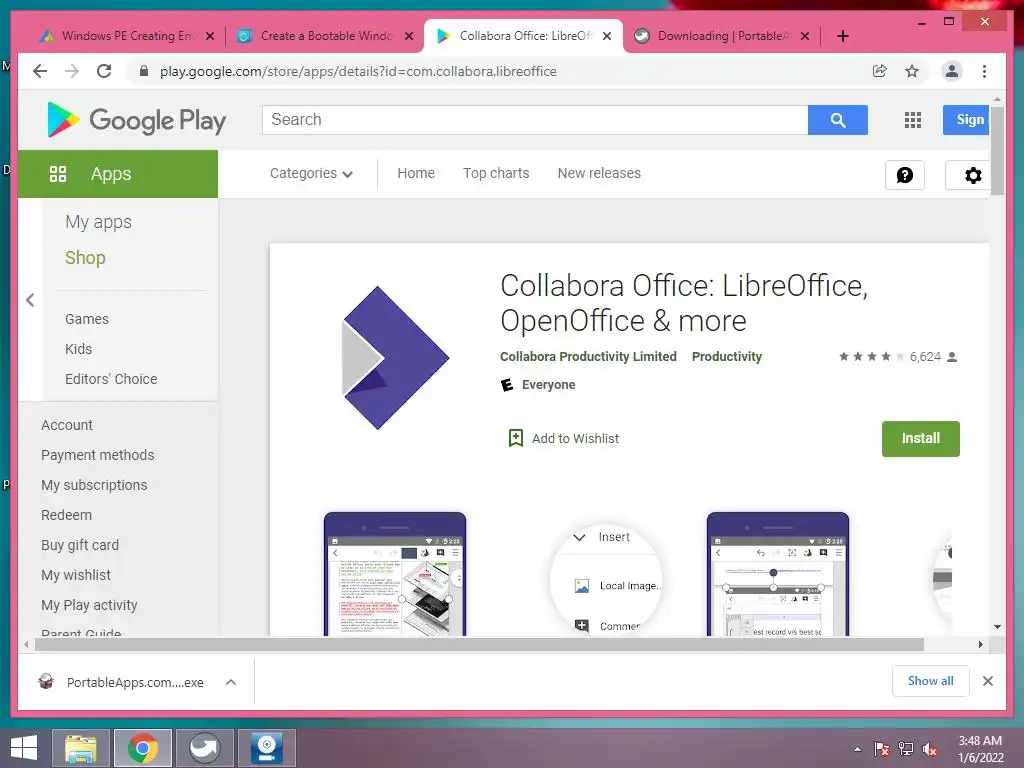The image size is (1024, 768).
Task: Select Shop in sidebar
Action: pos(85,257)
